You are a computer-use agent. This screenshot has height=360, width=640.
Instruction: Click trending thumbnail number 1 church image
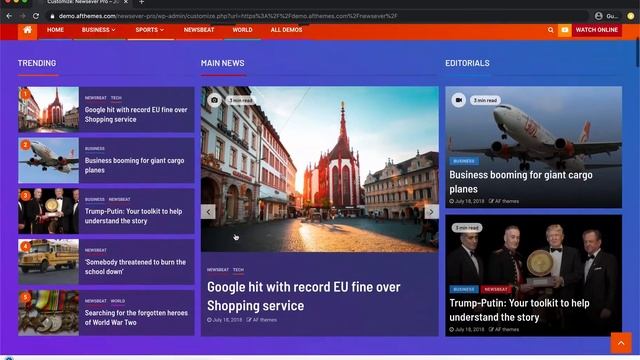[x=49, y=109]
